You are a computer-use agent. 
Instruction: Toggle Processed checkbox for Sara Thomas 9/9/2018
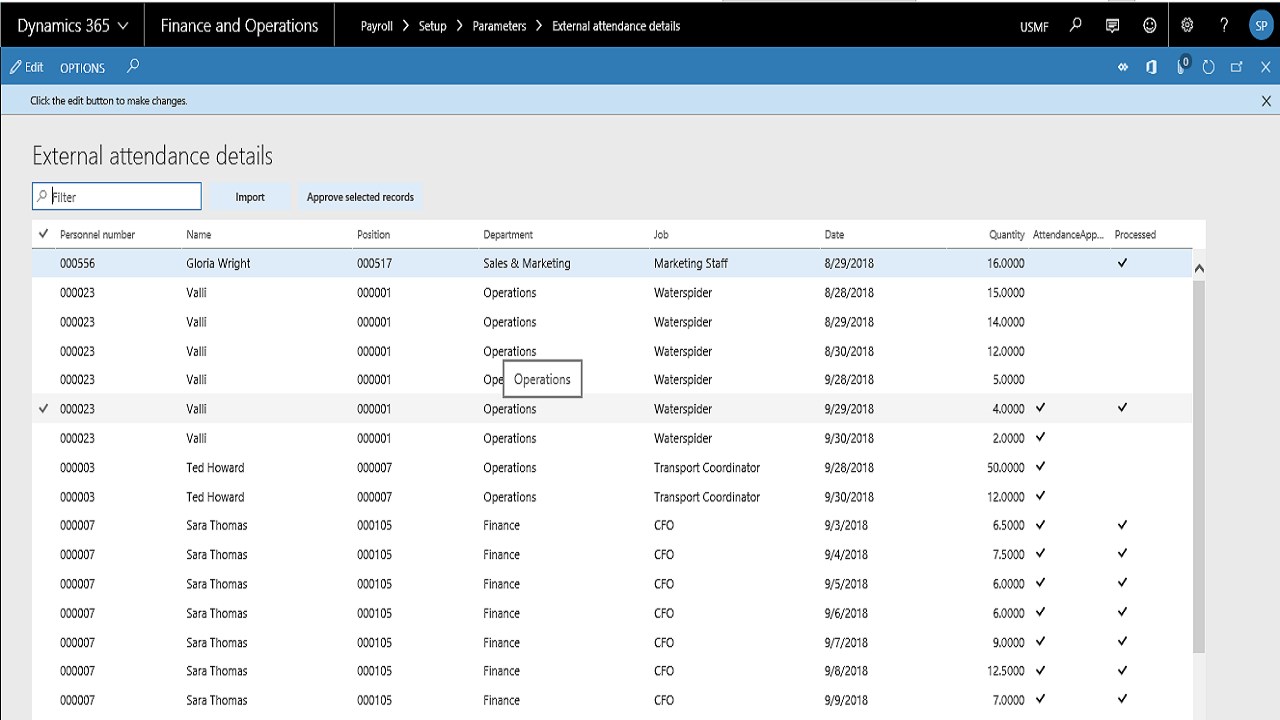tap(1122, 699)
